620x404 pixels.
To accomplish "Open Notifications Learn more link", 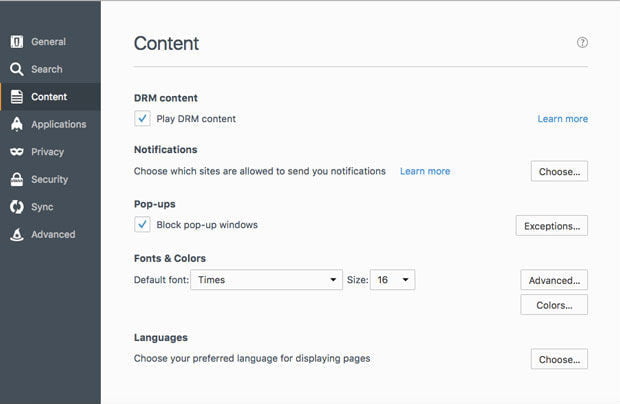I will (x=425, y=171).
